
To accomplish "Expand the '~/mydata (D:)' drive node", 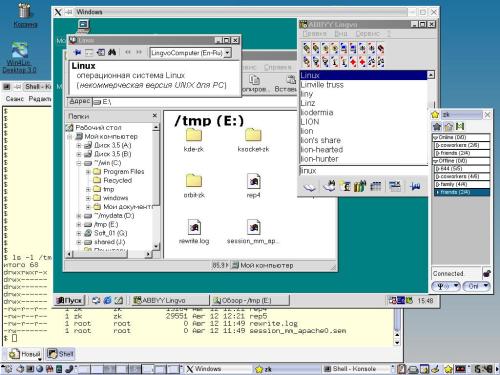I will tap(79, 216).
